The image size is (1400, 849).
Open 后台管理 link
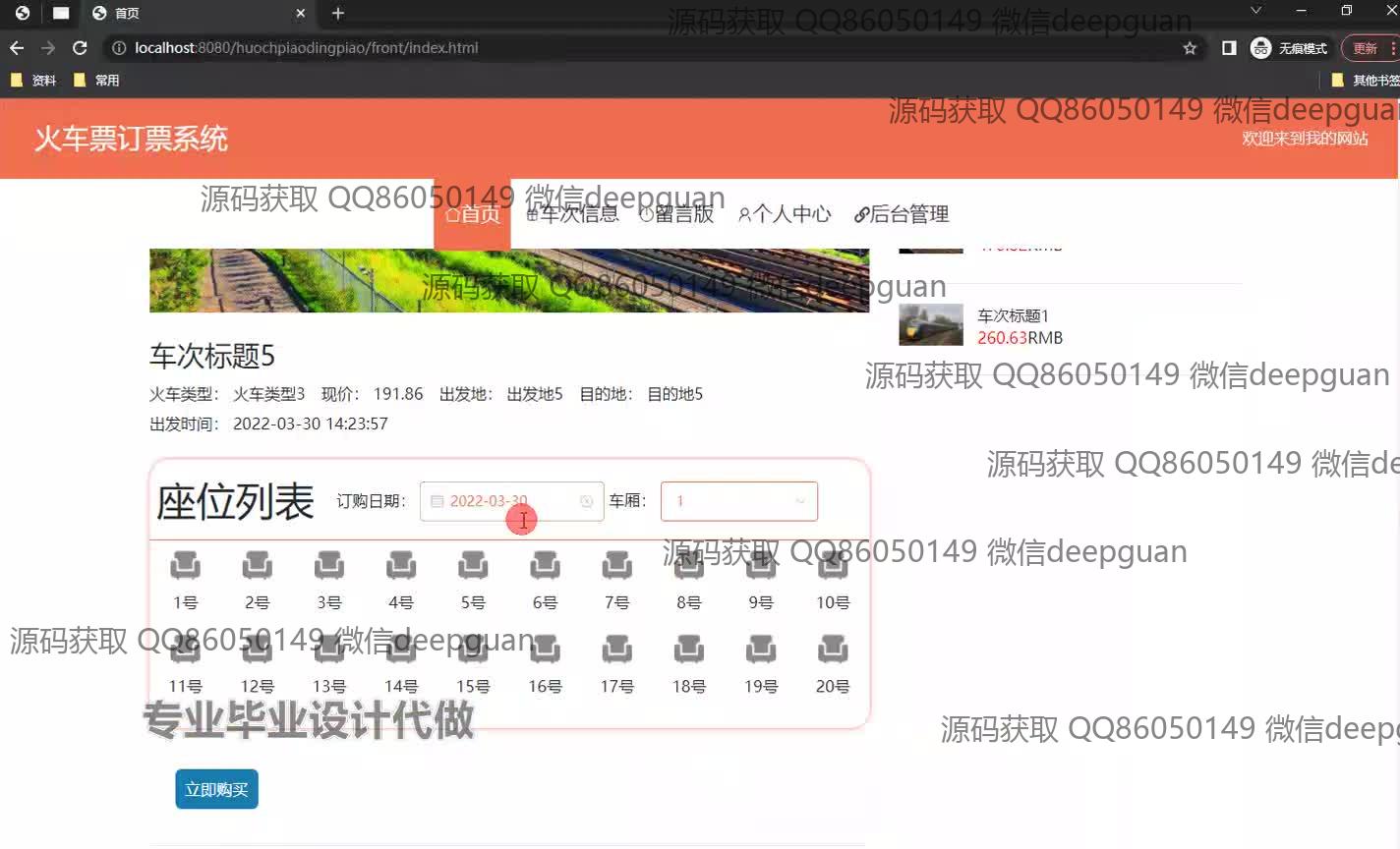(x=902, y=214)
